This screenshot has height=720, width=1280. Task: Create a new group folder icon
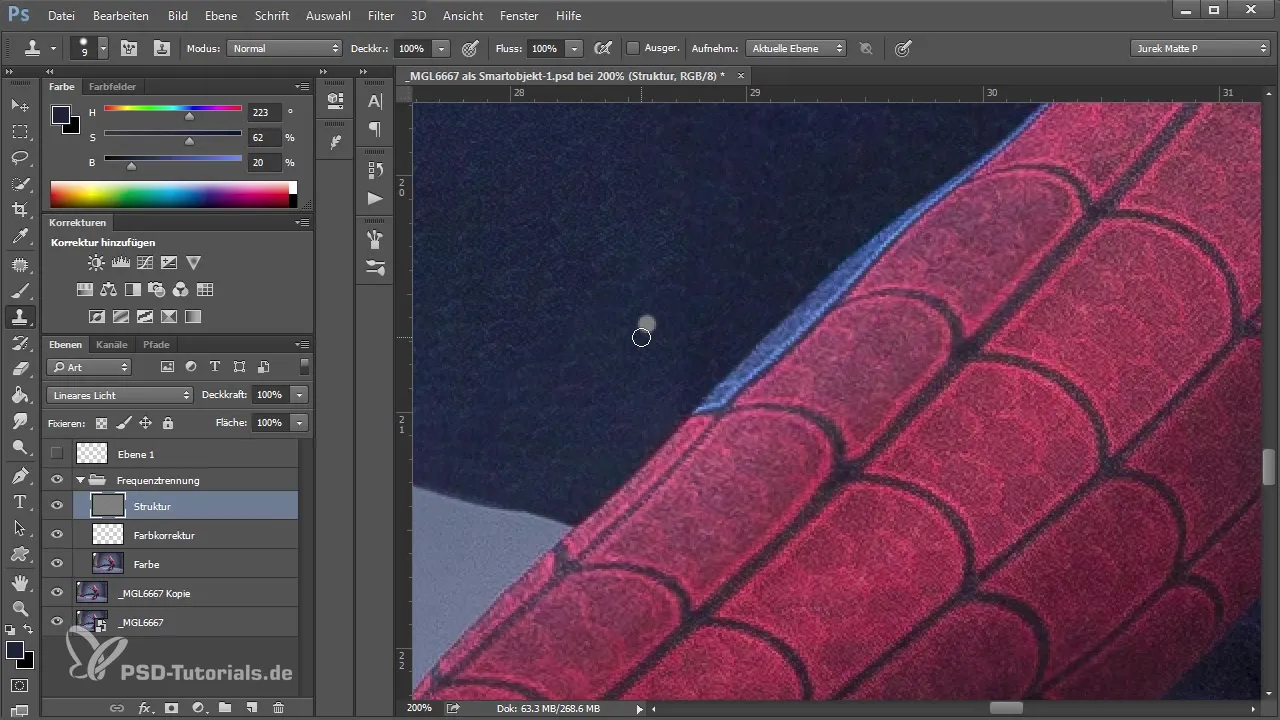pos(225,708)
